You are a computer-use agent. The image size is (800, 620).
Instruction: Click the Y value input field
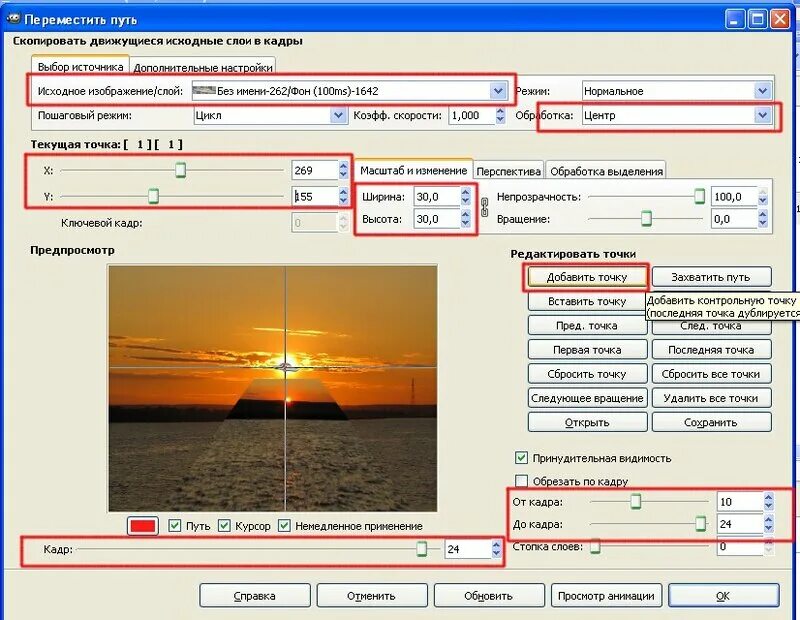[315, 196]
